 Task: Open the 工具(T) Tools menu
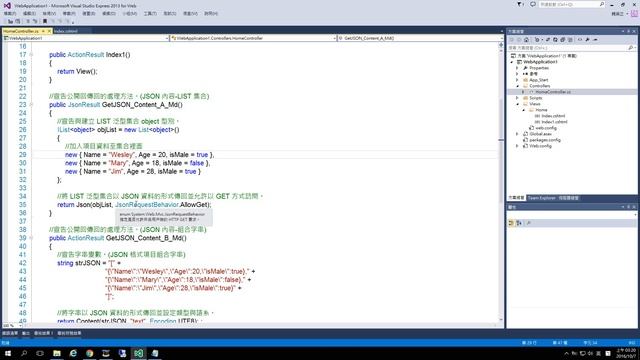click(x=150, y=13)
